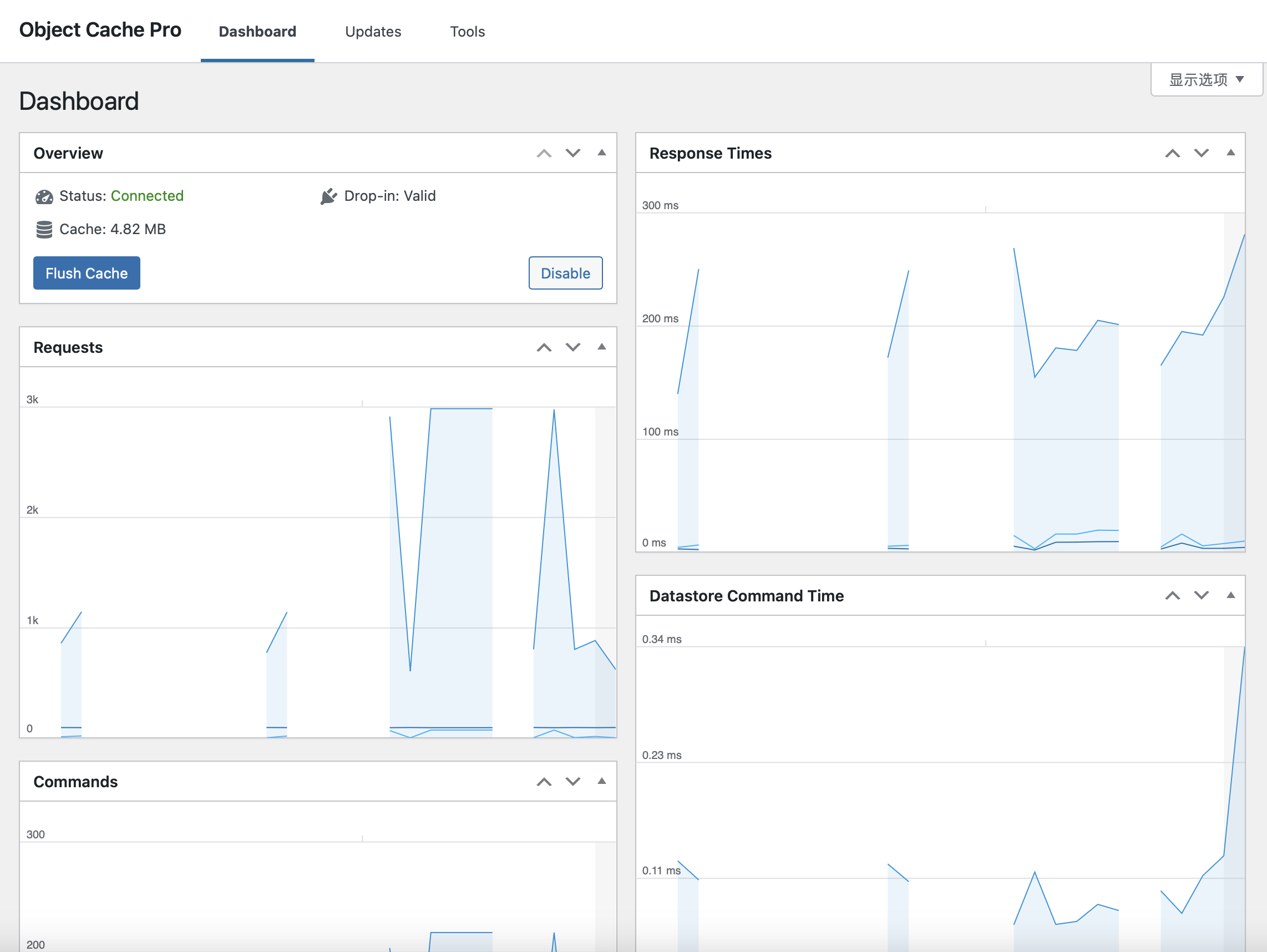Select the Dashboard tab

257,32
